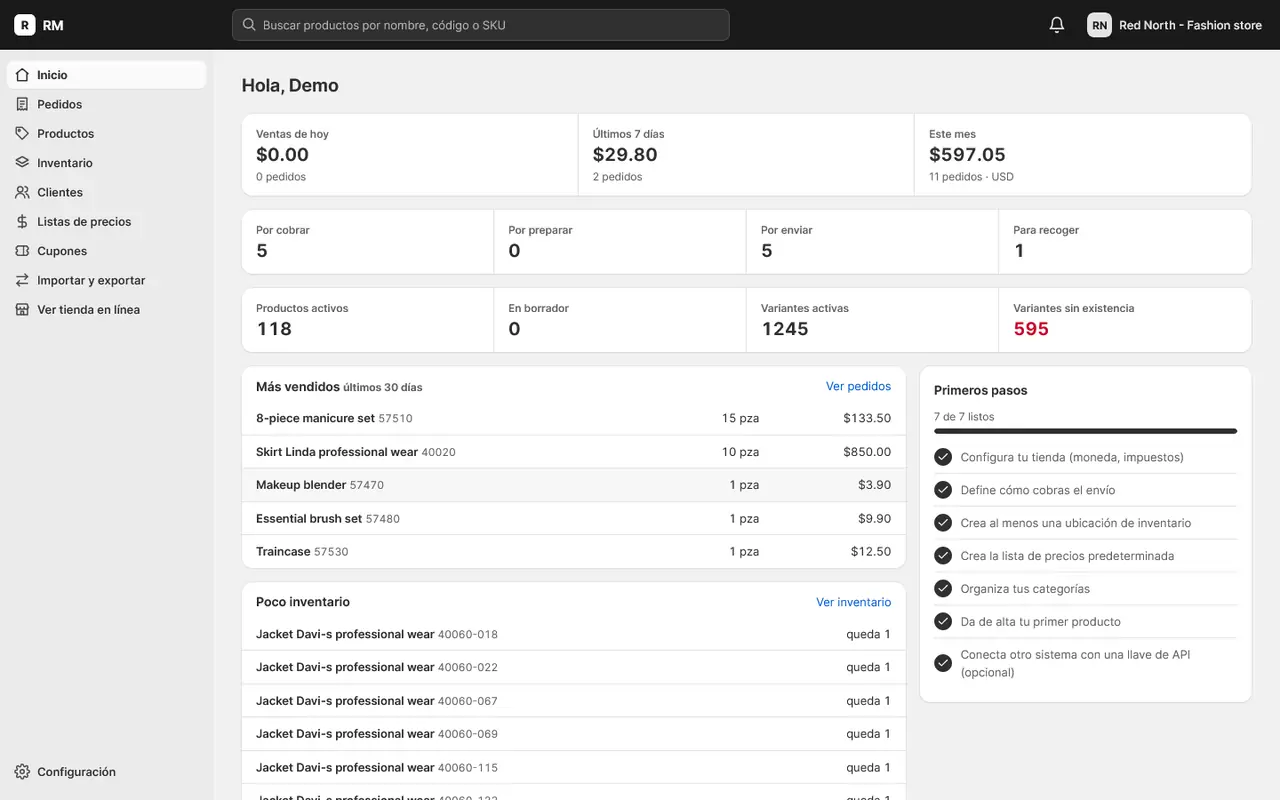1280x800 pixels.
Task: Click the checkmark beside Da de alta tu primer producto
Action: pos(942,622)
